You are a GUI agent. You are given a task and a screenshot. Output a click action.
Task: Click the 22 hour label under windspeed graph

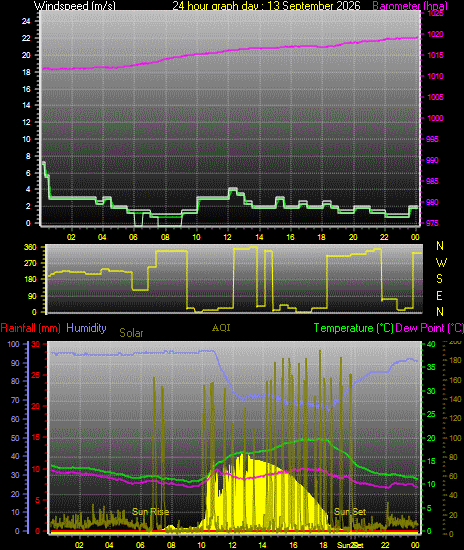[x=384, y=237]
